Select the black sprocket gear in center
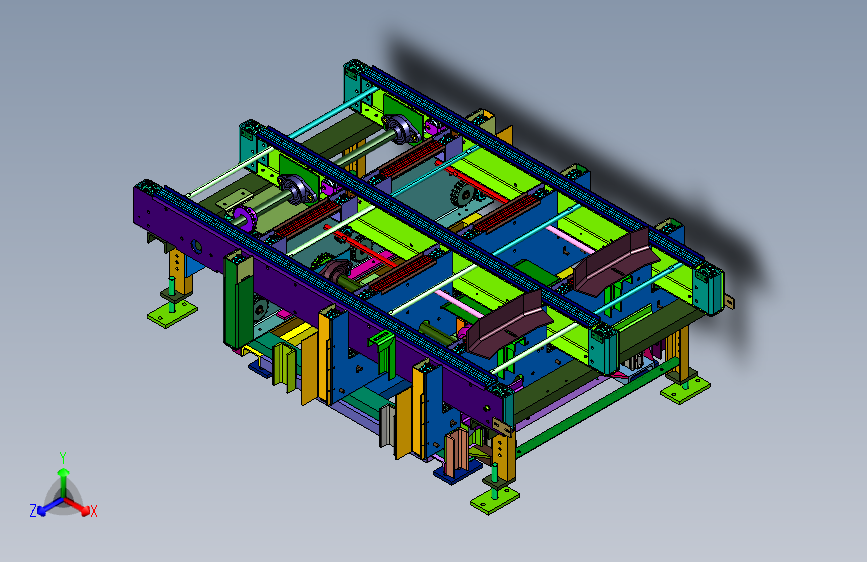This screenshot has height=562, width=867. click(462, 195)
